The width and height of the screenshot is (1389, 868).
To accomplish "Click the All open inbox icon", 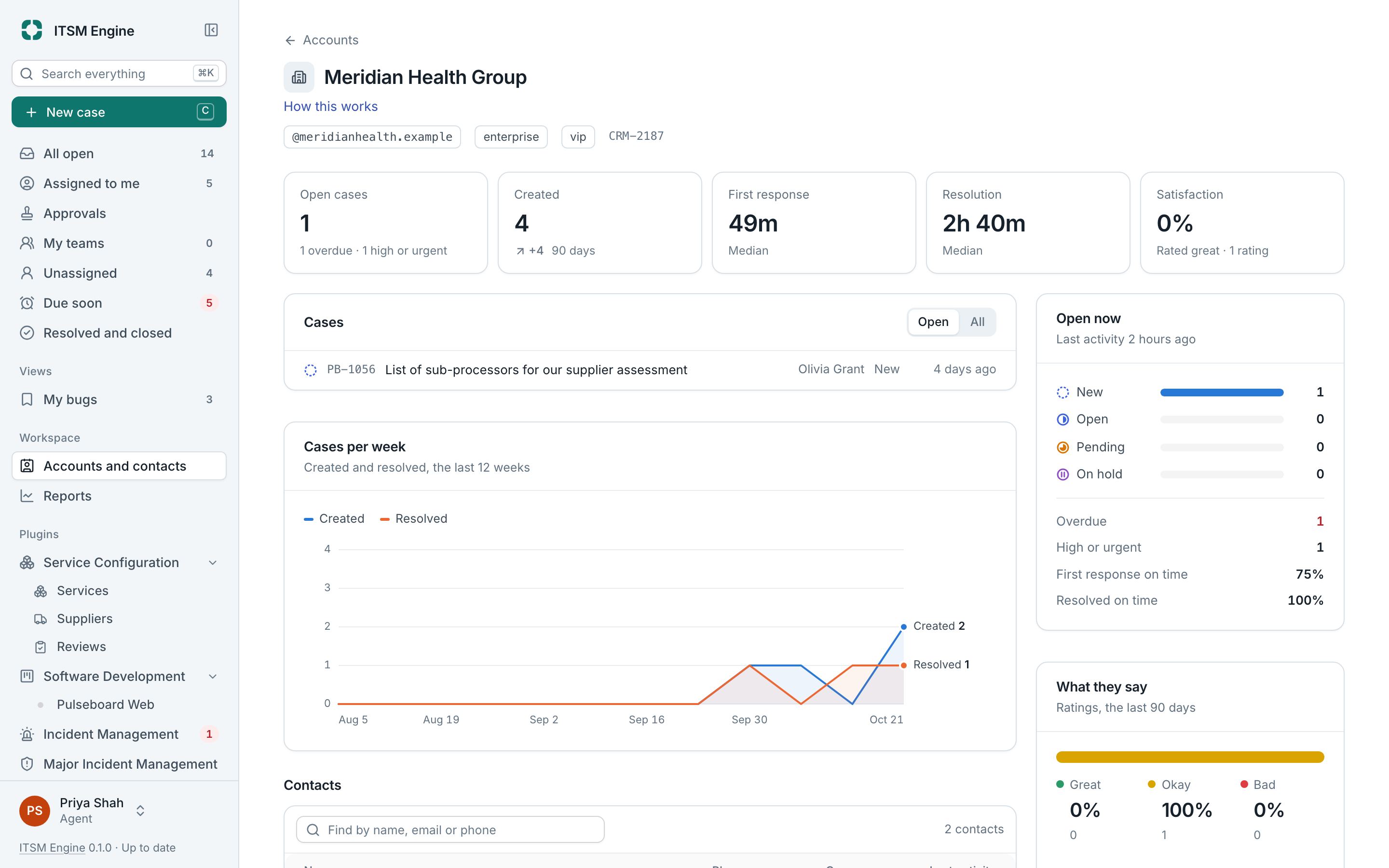I will 27,153.
